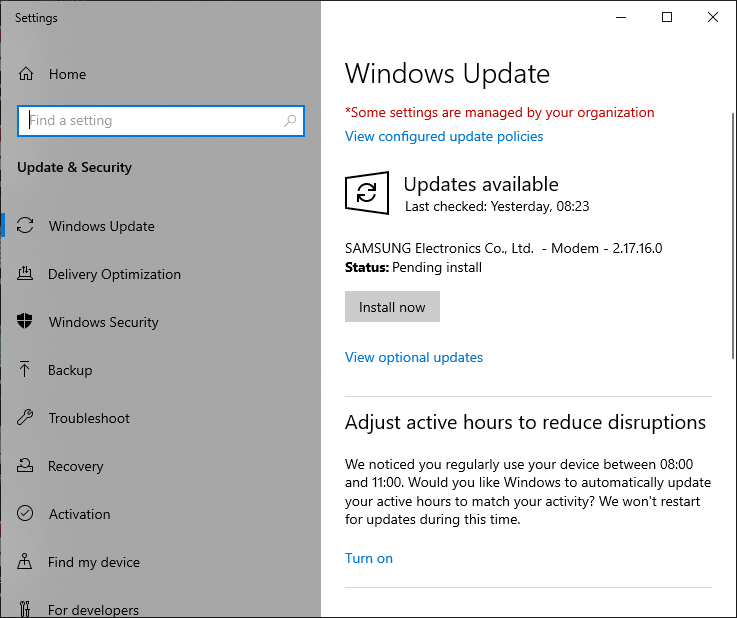The image size is (737, 618).
Task: Click the Windows Update sync icon in sidebar
Action: point(26,226)
